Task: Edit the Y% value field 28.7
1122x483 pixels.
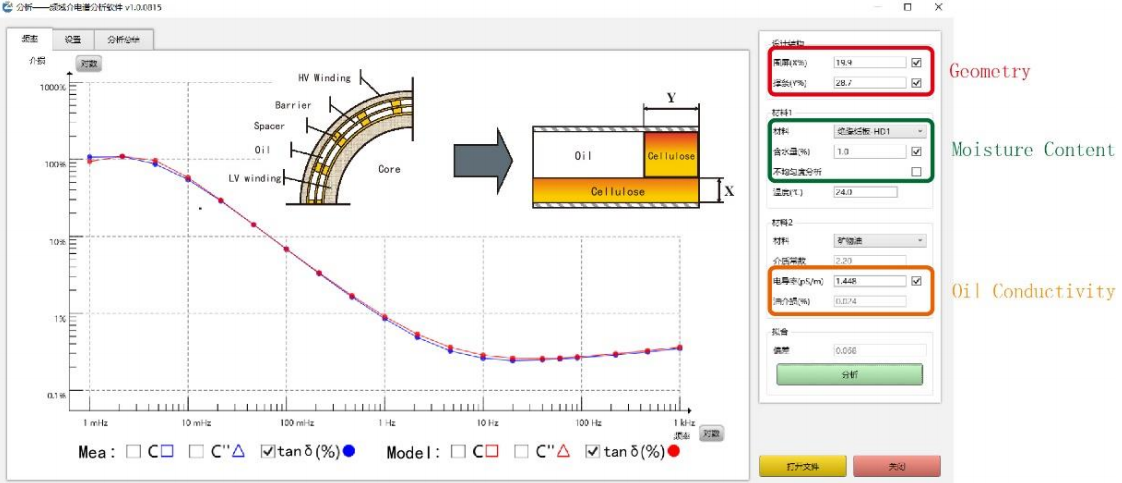Action: [x=870, y=83]
